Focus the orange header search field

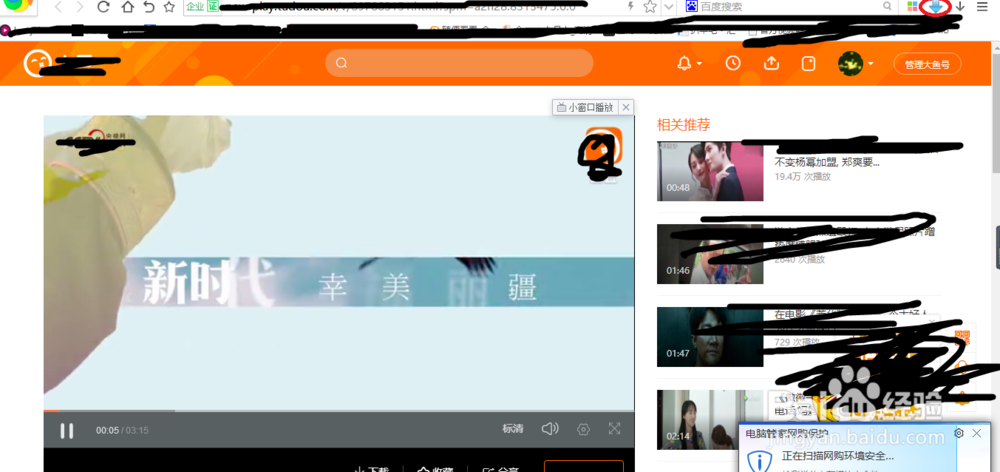459,63
